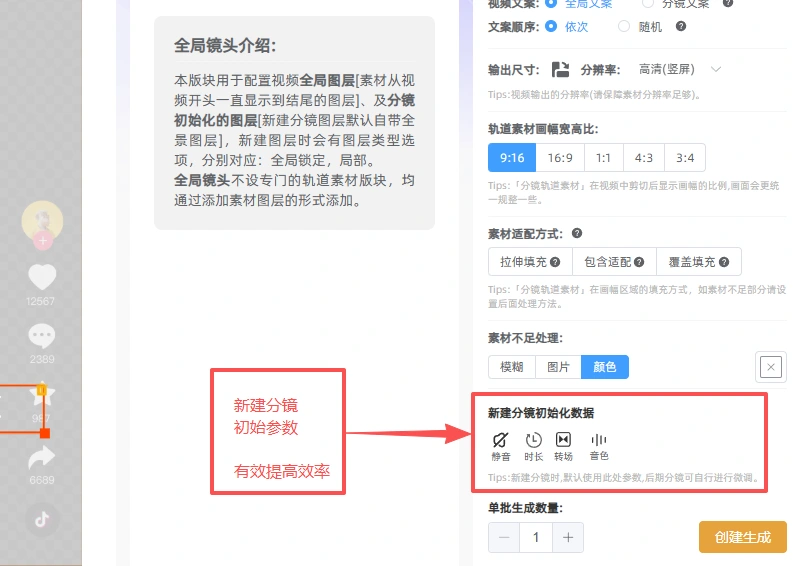Screen dimensions: 800x566
Task: Click the share arrow icon
Action: [42, 458]
